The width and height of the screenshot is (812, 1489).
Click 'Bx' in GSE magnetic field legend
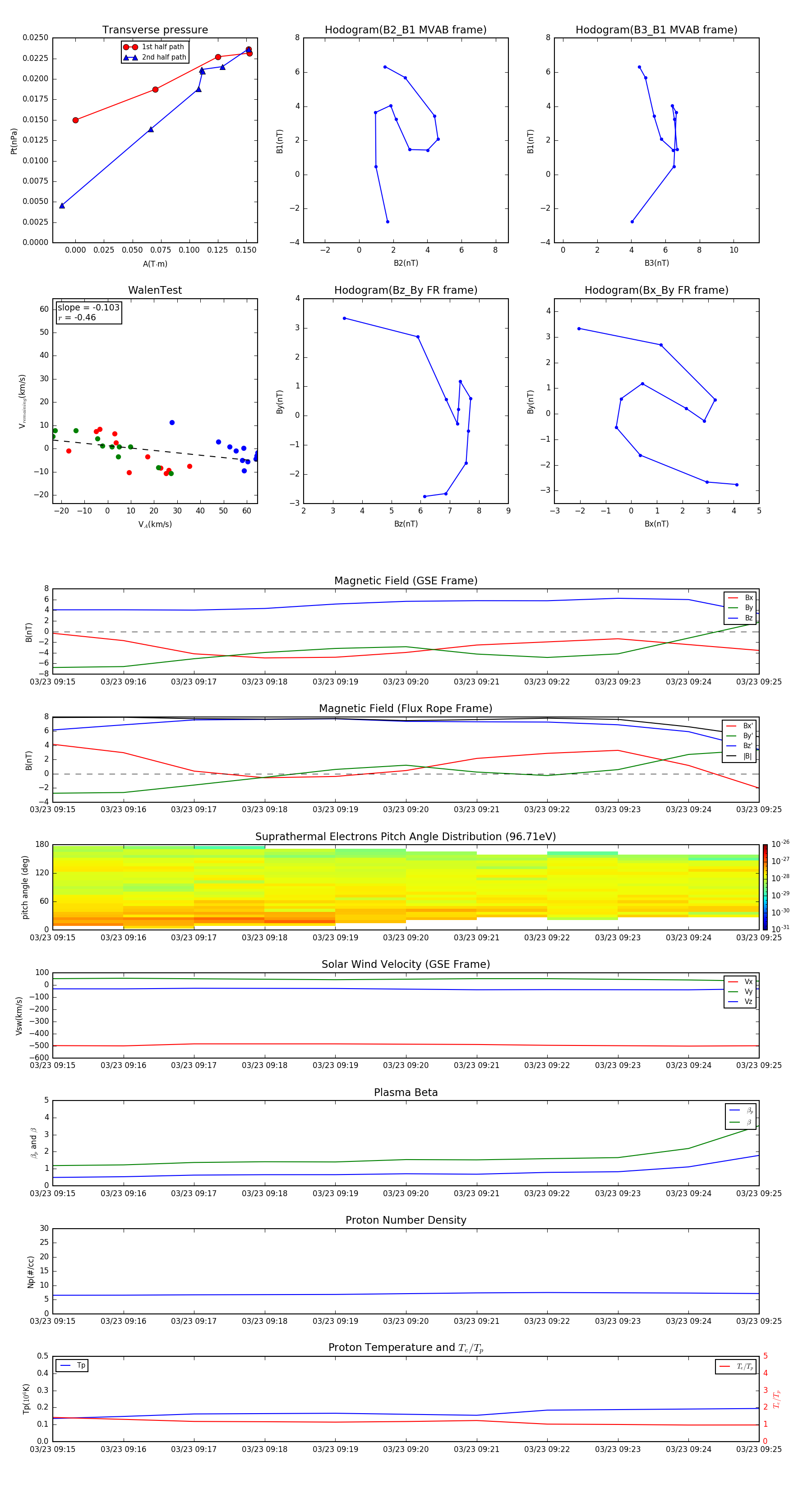click(740, 598)
